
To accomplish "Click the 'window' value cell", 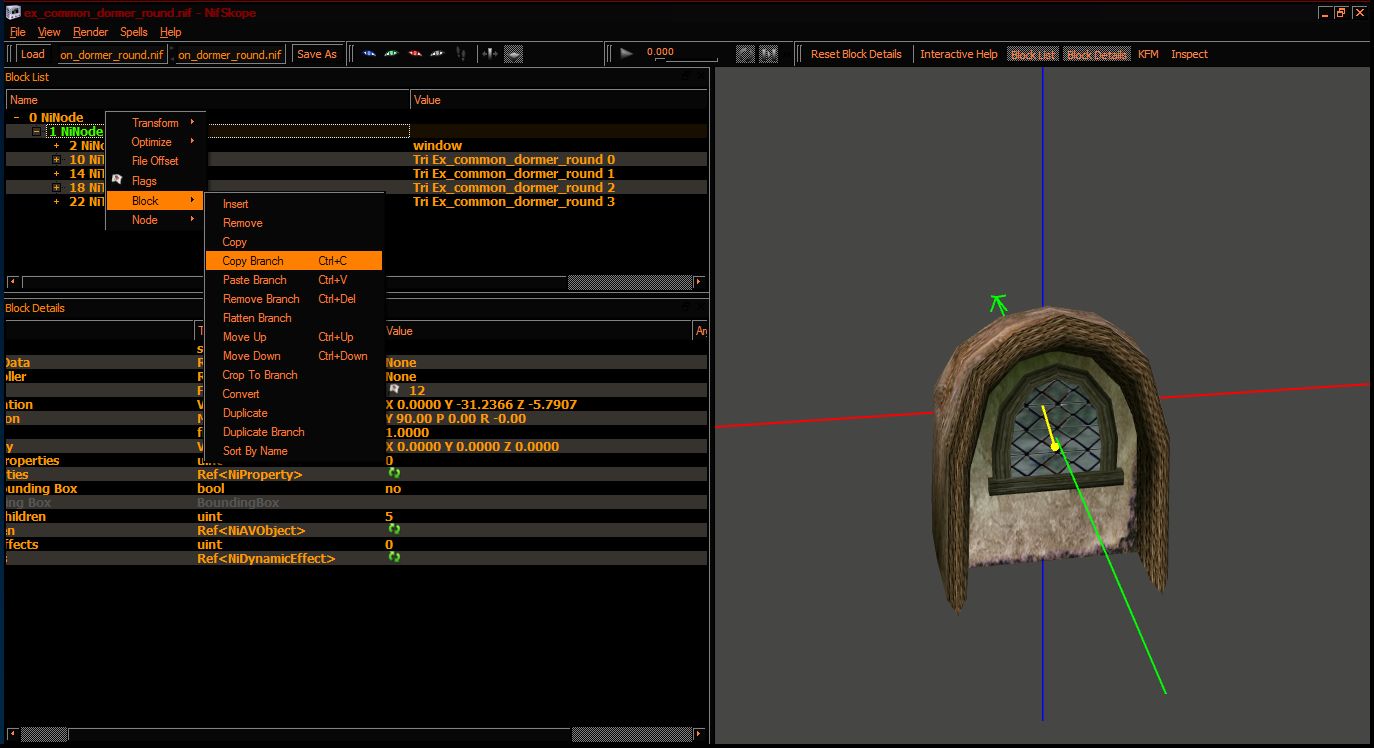I will coord(437,146).
